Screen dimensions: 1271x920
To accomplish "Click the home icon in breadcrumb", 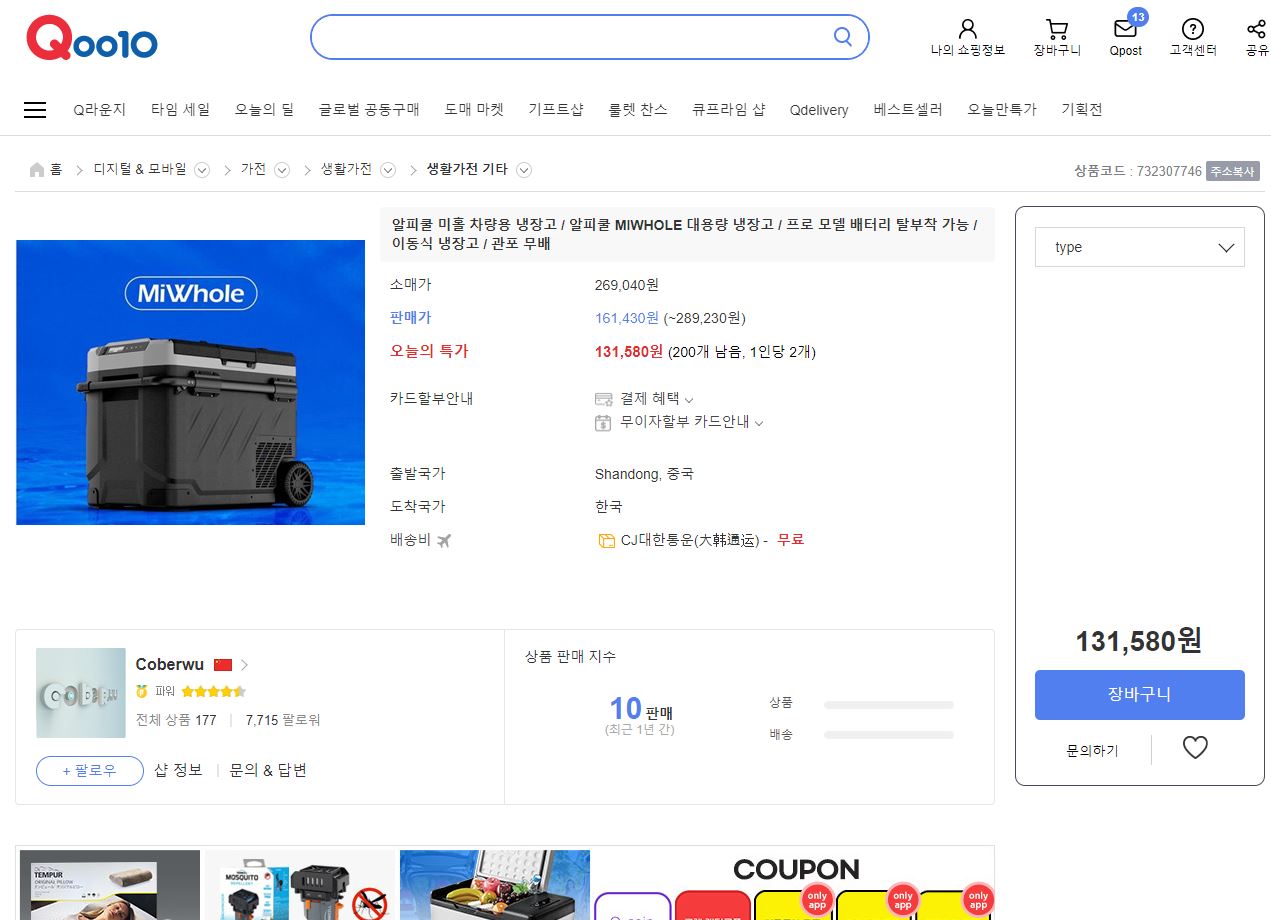I will [x=37, y=170].
